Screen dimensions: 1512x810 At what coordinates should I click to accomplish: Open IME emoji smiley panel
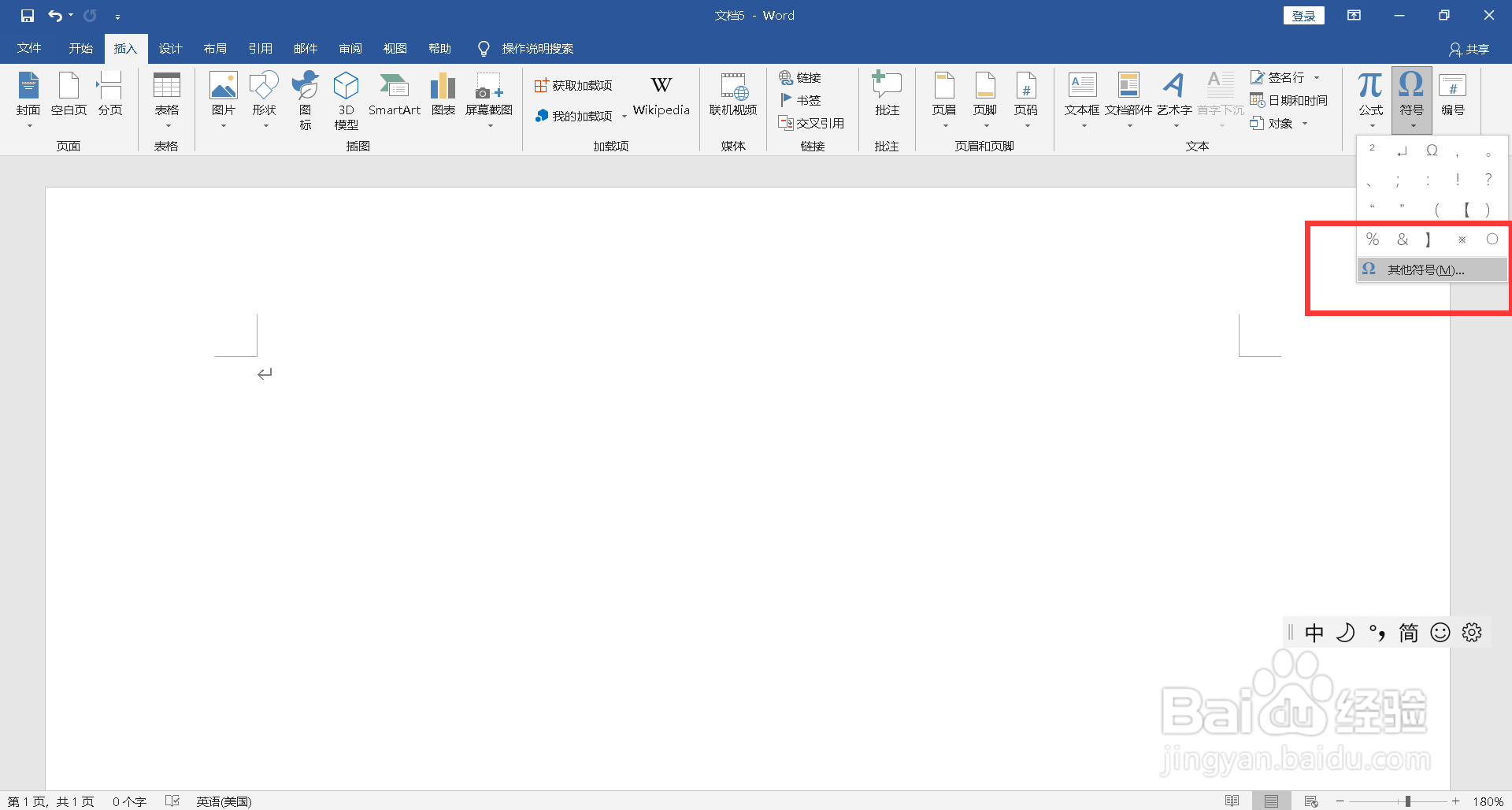coord(1440,633)
